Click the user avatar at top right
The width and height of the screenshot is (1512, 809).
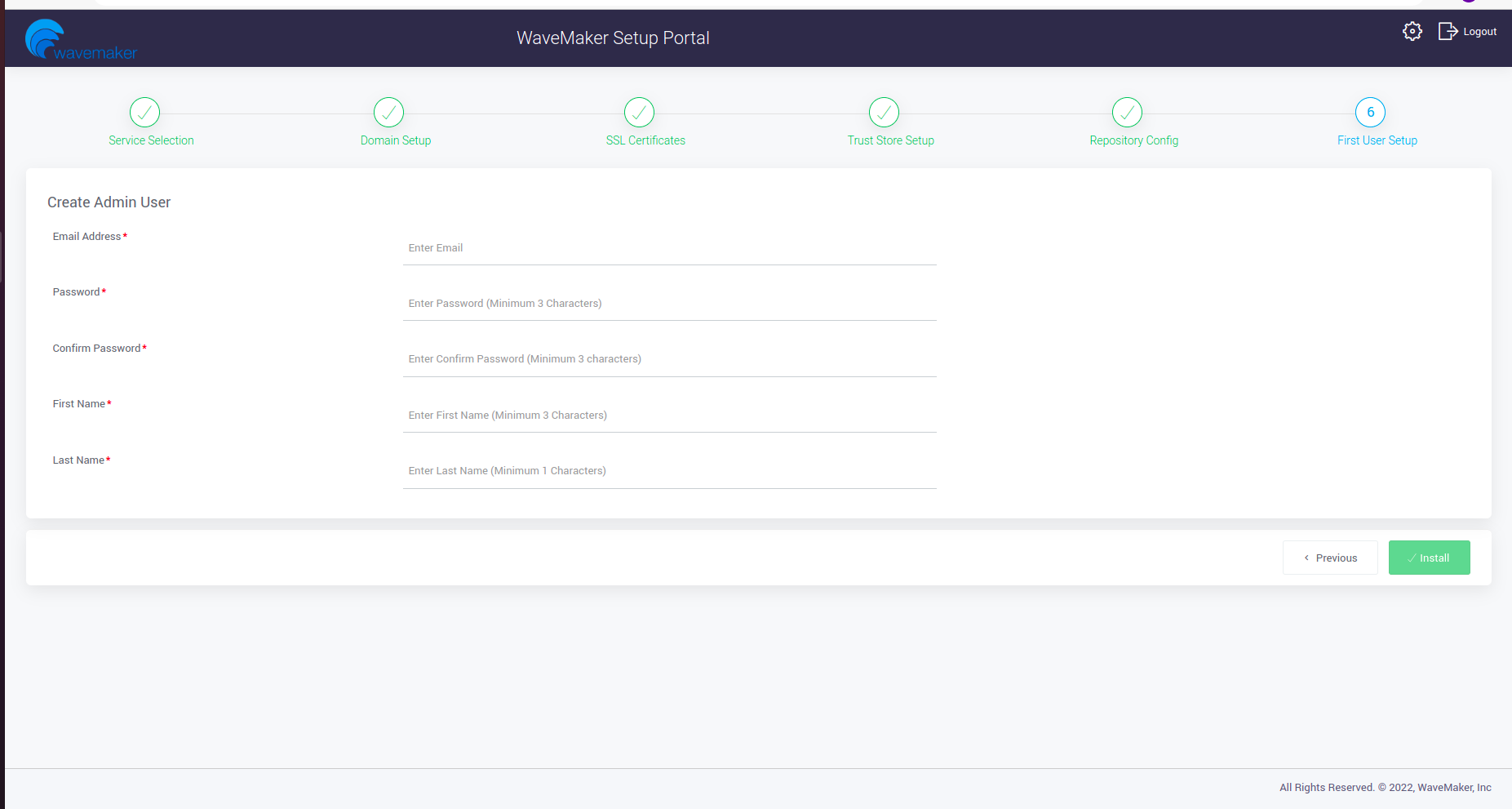point(1469,2)
